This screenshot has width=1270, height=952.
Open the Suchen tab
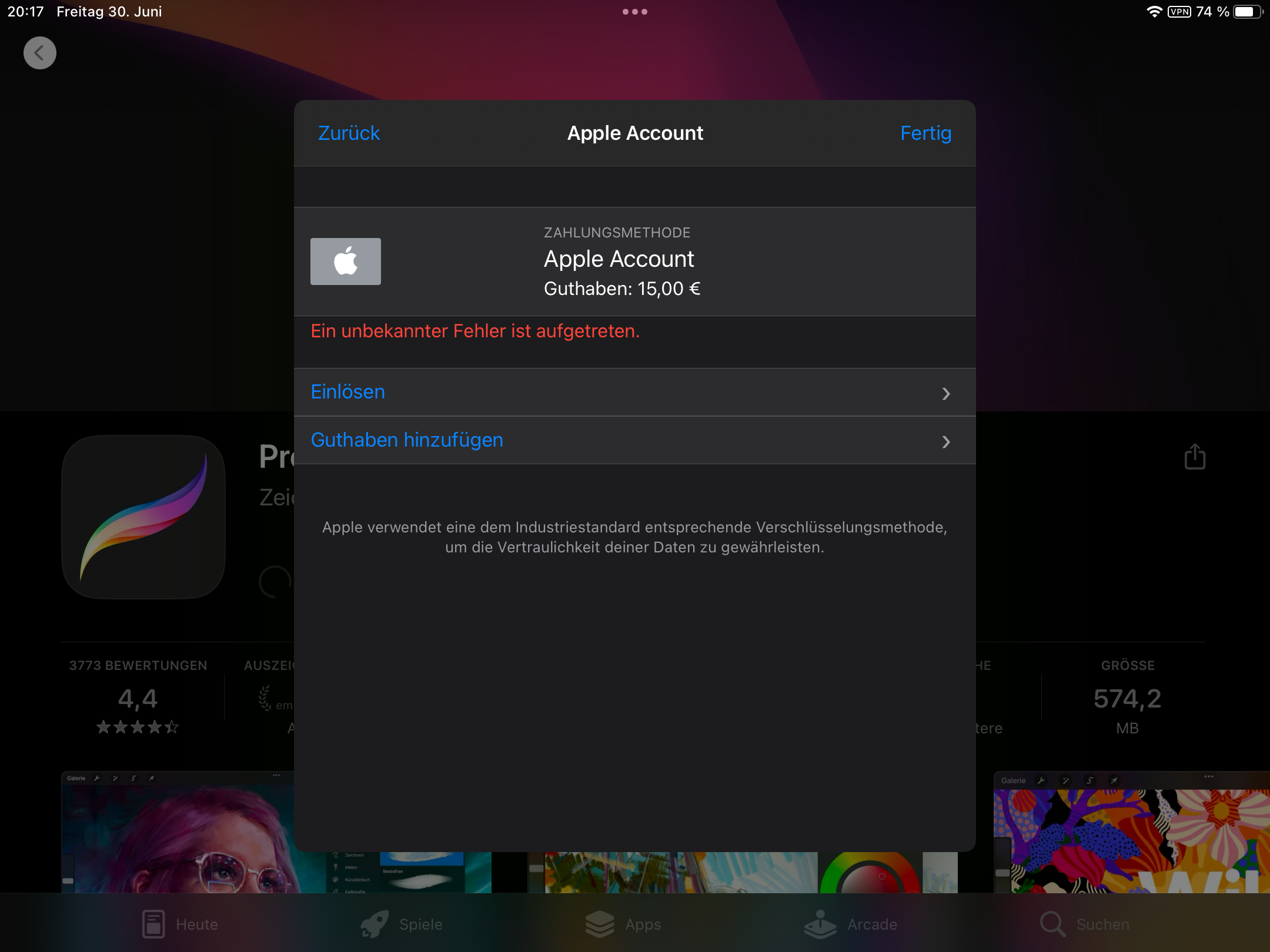[x=1085, y=924]
